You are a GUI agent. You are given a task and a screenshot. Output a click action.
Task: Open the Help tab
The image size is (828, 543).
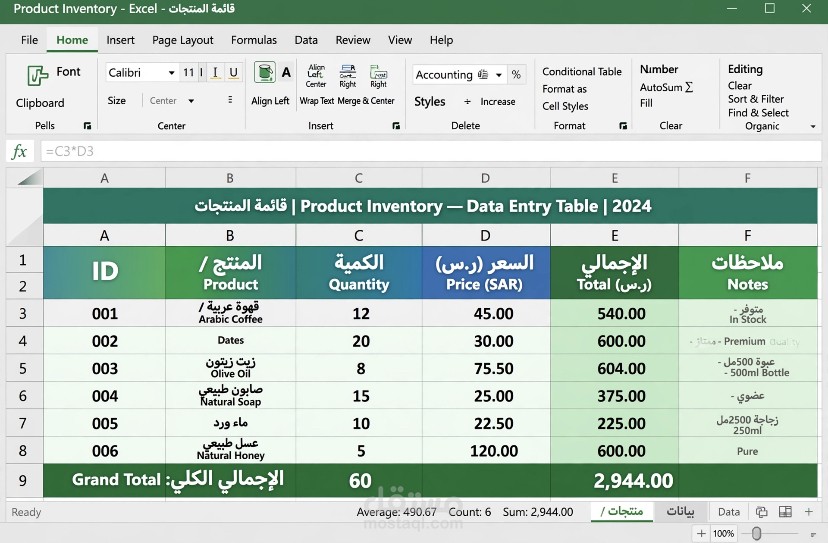click(441, 40)
